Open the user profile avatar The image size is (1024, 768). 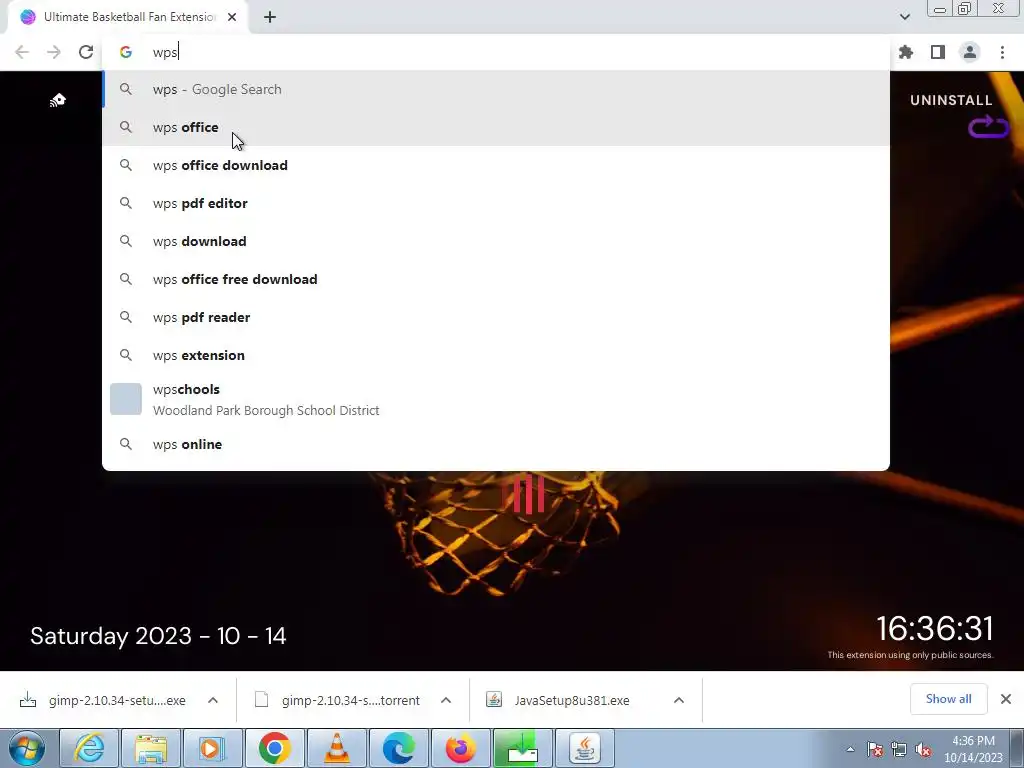pos(970,52)
